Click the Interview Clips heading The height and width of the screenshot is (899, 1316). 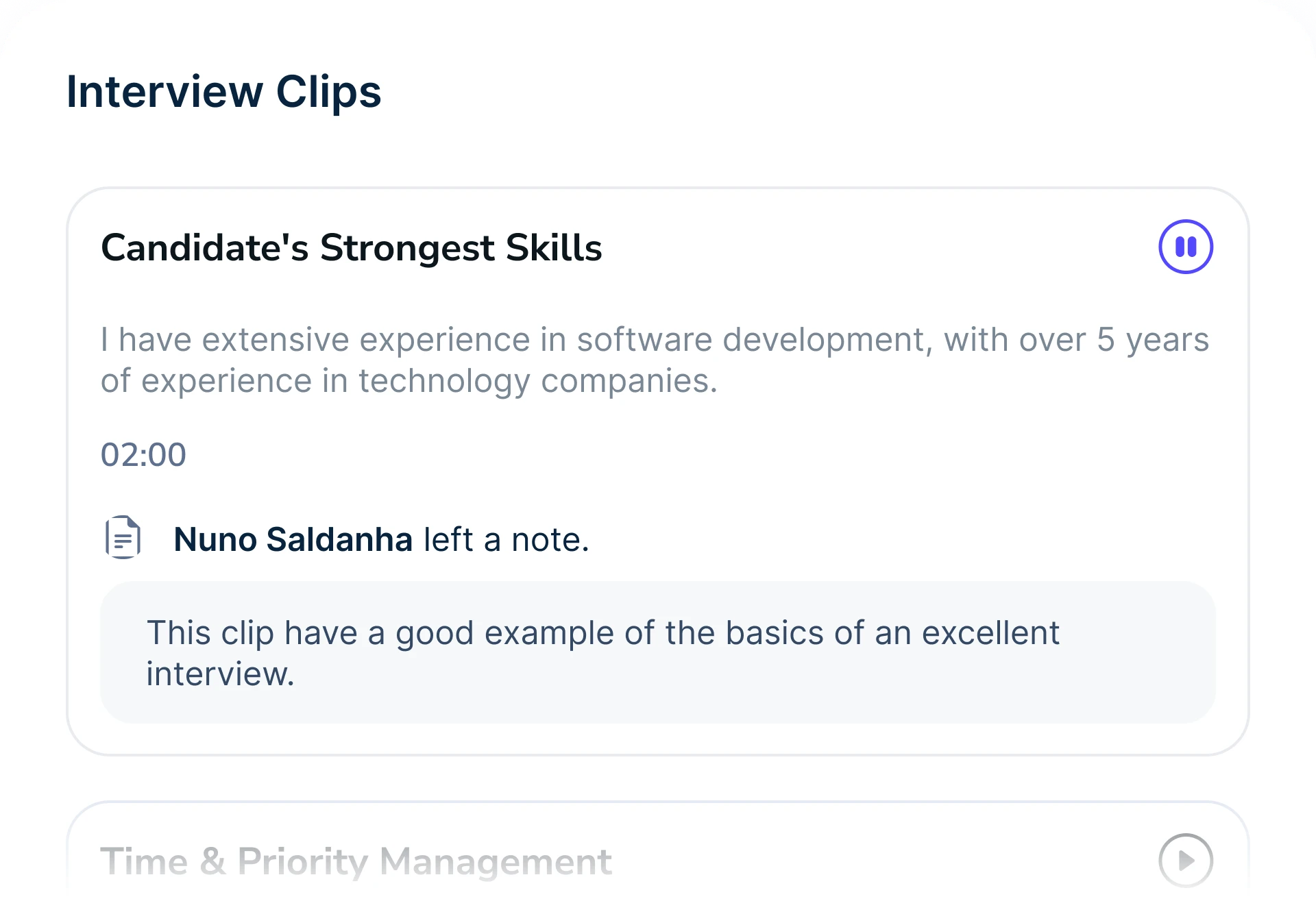[223, 92]
